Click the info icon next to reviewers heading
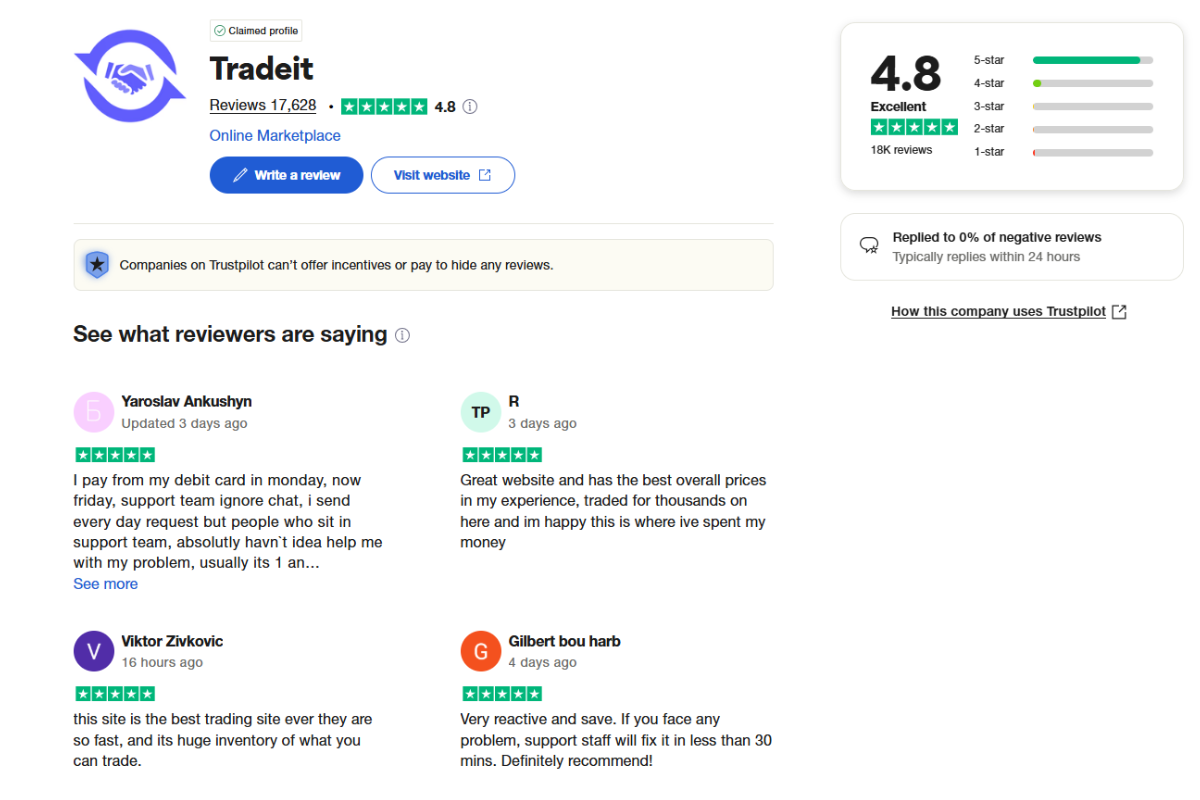1200x800 pixels. 402,335
